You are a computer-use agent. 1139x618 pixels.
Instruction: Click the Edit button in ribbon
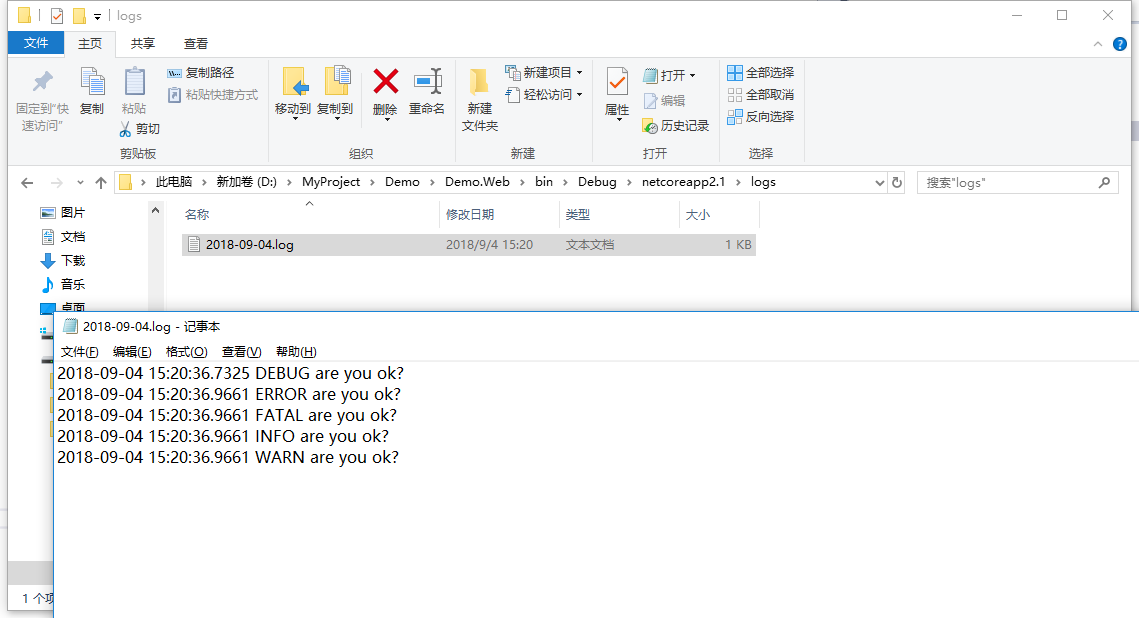pyautogui.click(x=664, y=100)
